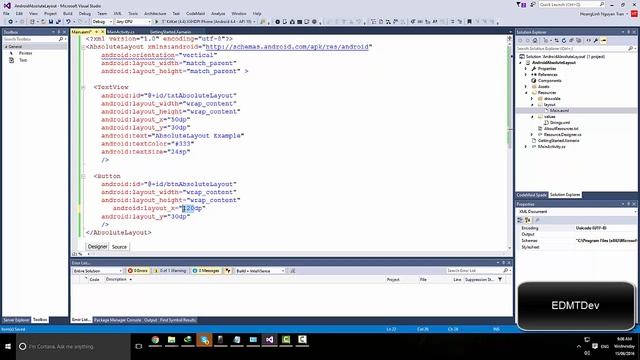Click View Code icon in Solution Explorer toolbar
640x360 pixels.
pos(588,40)
